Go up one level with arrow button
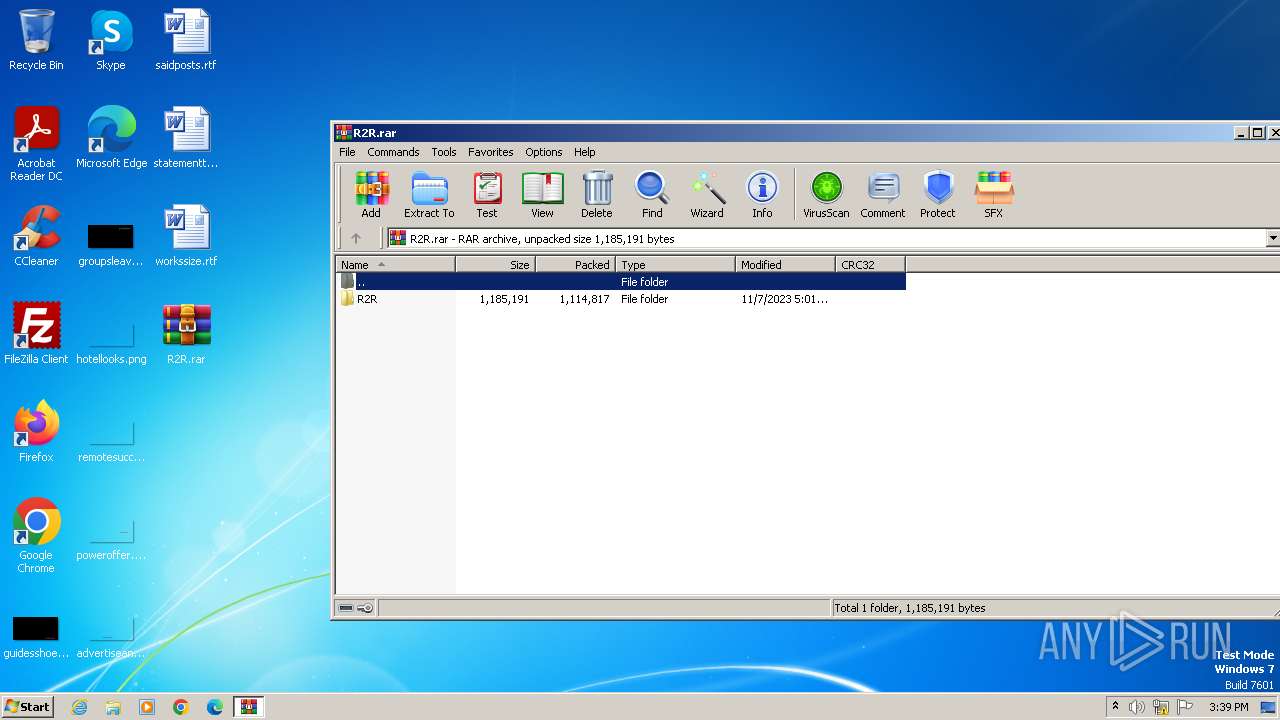Viewport: 1280px width, 720px height. click(355, 238)
